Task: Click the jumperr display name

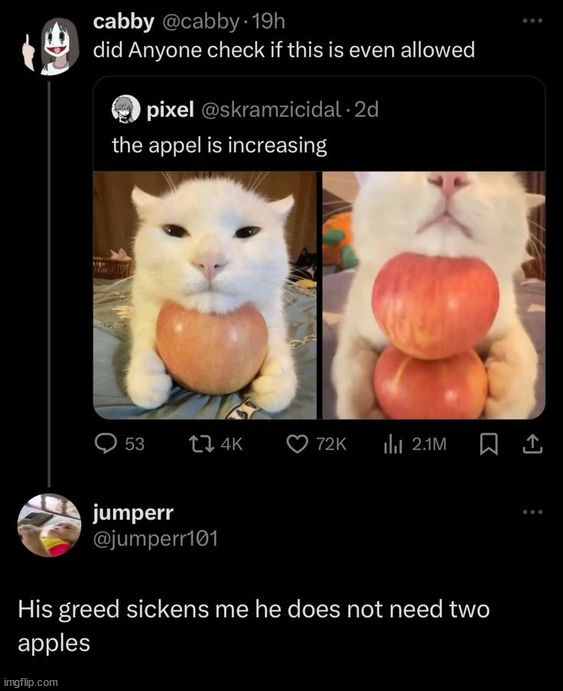Action: click(x=133, y=513)
